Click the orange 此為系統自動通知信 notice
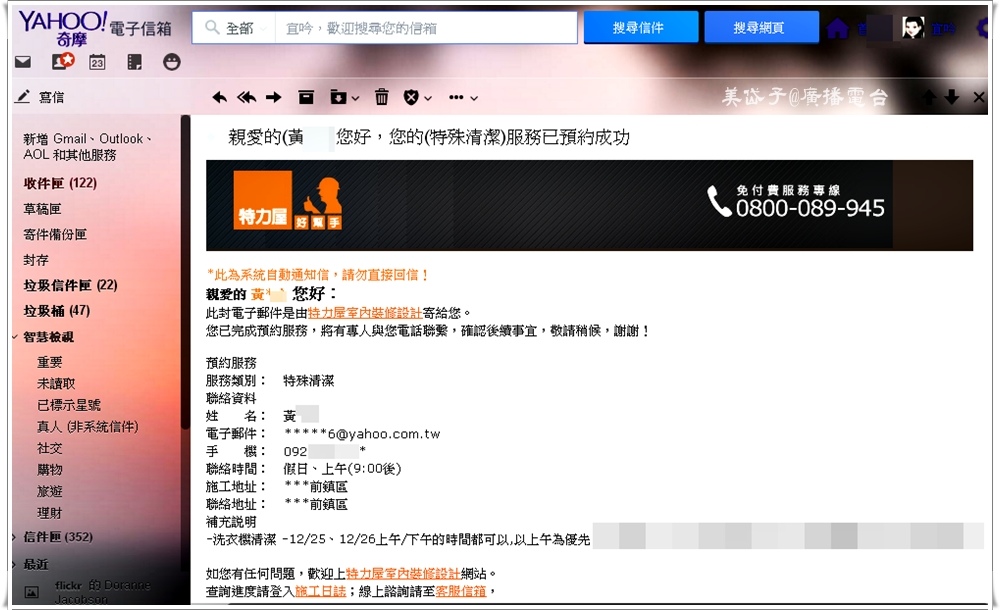 coord(317,275)
